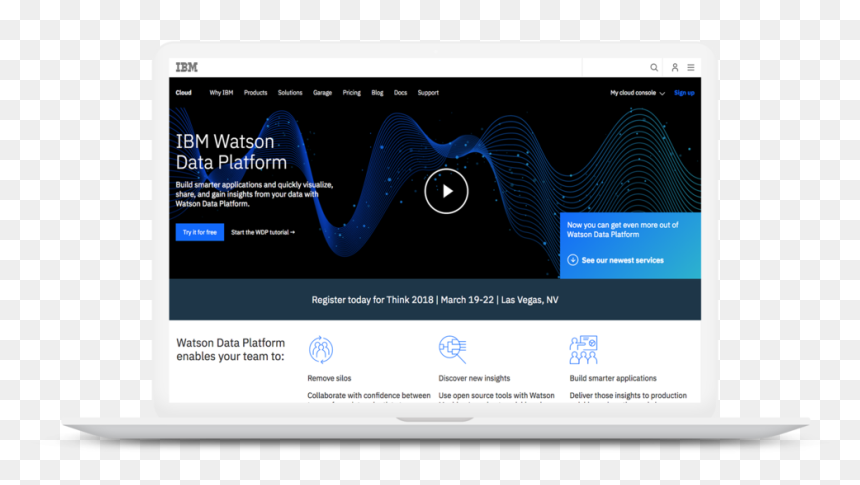
Task: Click Remove silos heading text
Action: (329, 378)
